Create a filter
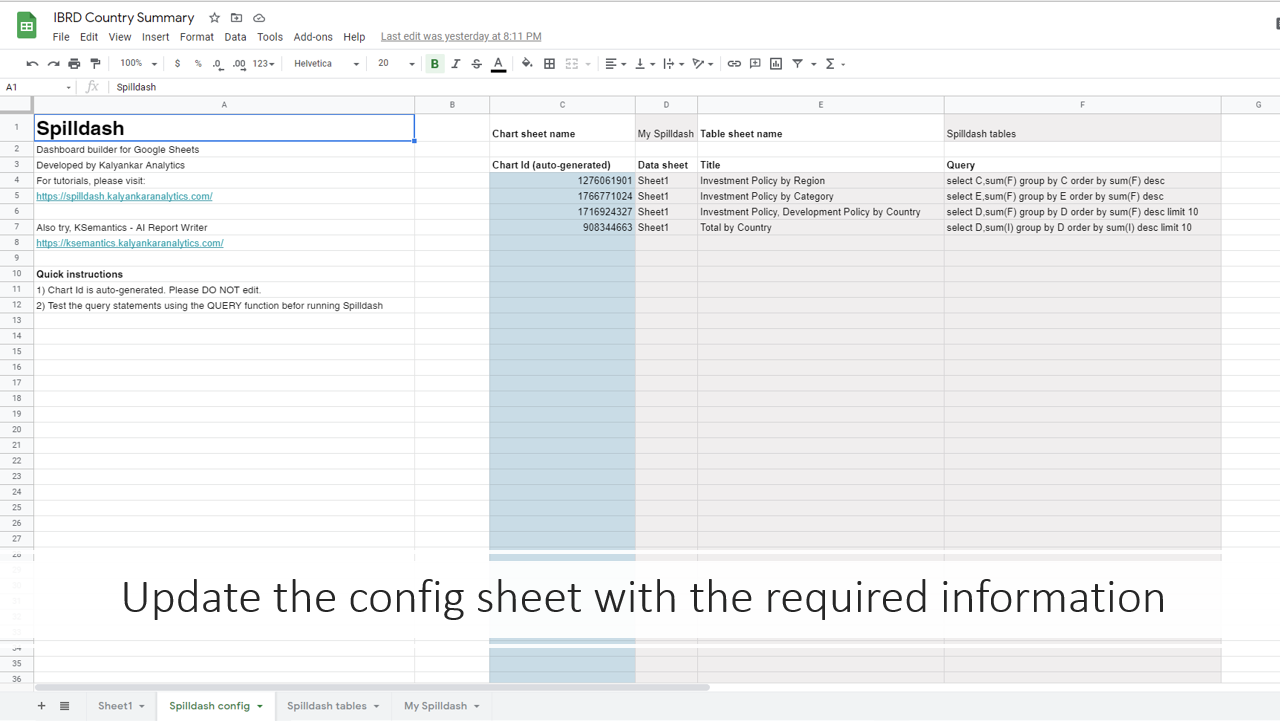This screenshot has width=1280, height=721. coord(798,64)
